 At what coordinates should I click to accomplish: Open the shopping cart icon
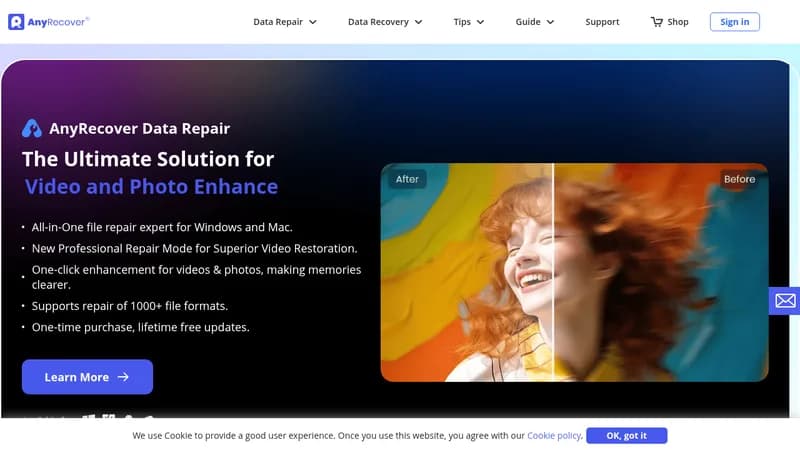coord(656,22)
